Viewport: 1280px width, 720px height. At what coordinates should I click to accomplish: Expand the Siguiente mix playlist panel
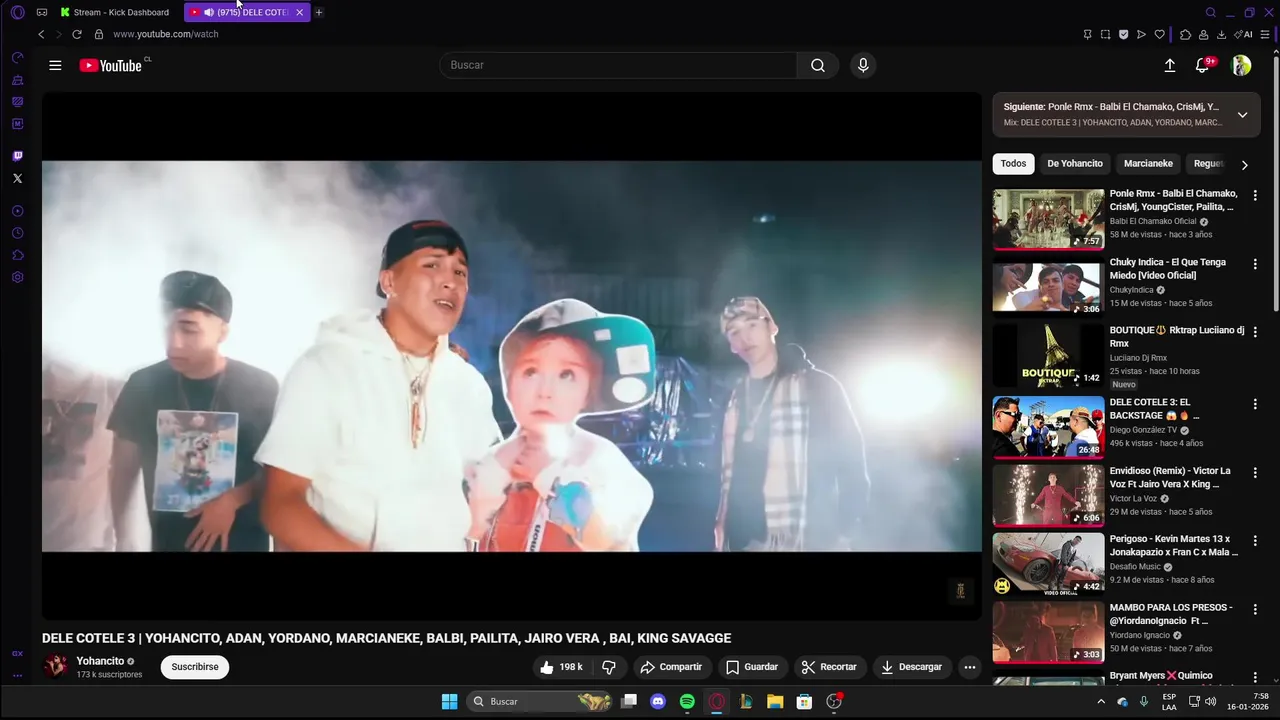(x=1242, y=114)
